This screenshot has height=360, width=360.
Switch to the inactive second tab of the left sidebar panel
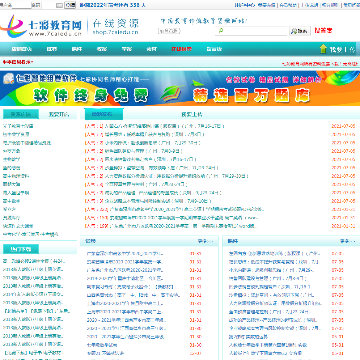(x=59, y=114)
